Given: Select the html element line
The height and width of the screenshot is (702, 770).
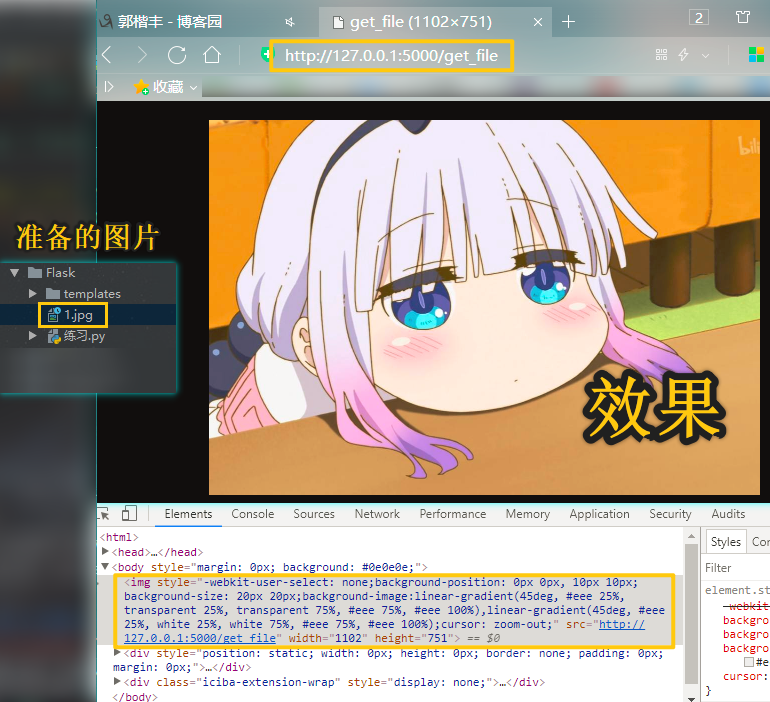Looking at the screenshot, I should click(119, 538).
